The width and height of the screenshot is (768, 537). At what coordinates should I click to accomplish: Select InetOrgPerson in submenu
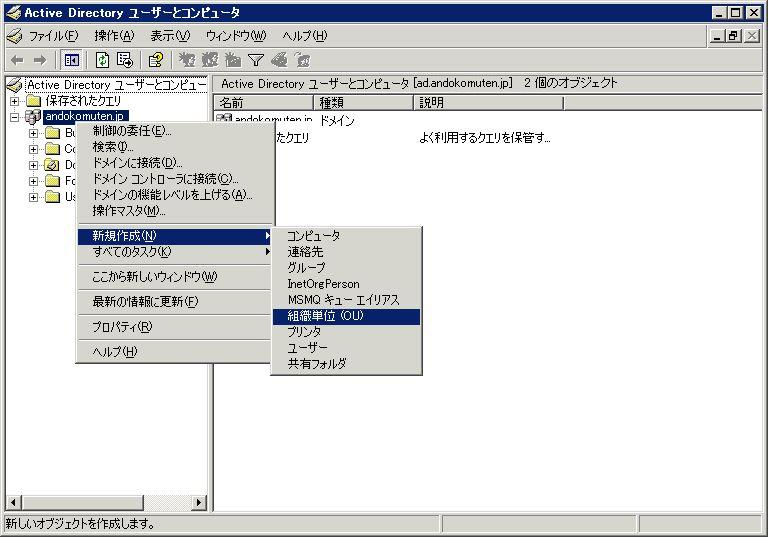[x=346, y=284]
